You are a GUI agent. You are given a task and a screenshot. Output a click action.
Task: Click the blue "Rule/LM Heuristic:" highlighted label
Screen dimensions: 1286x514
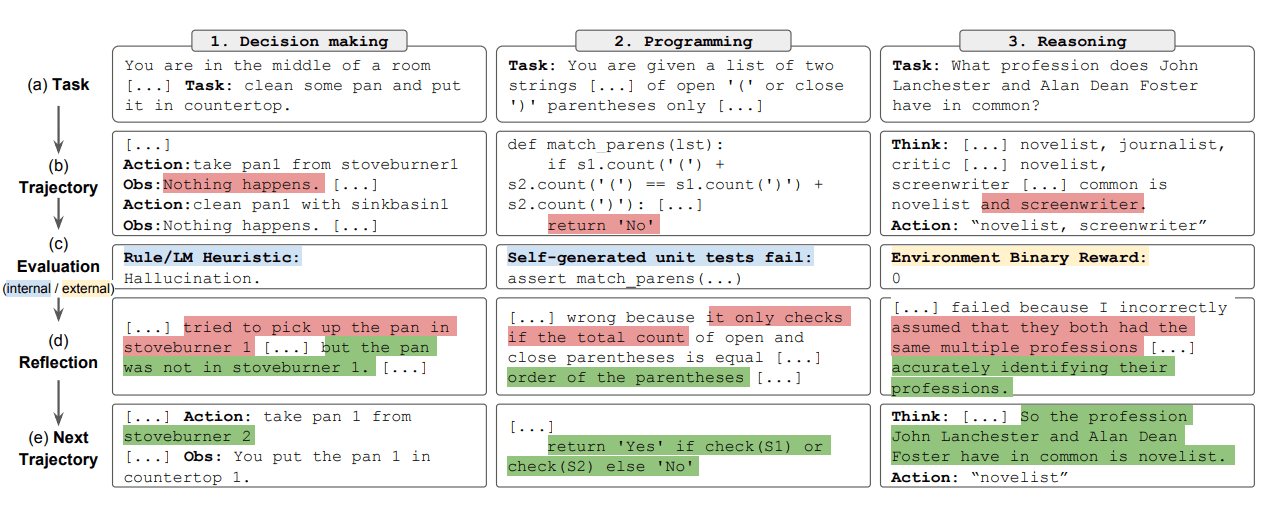(x=211, y=257)
